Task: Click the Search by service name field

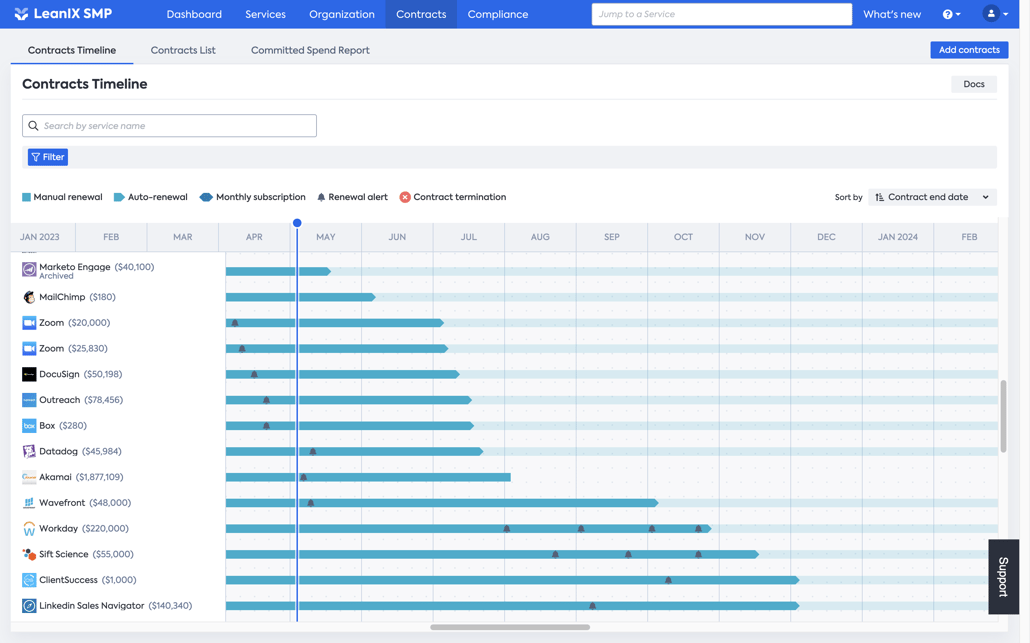Action: point(169,125)
